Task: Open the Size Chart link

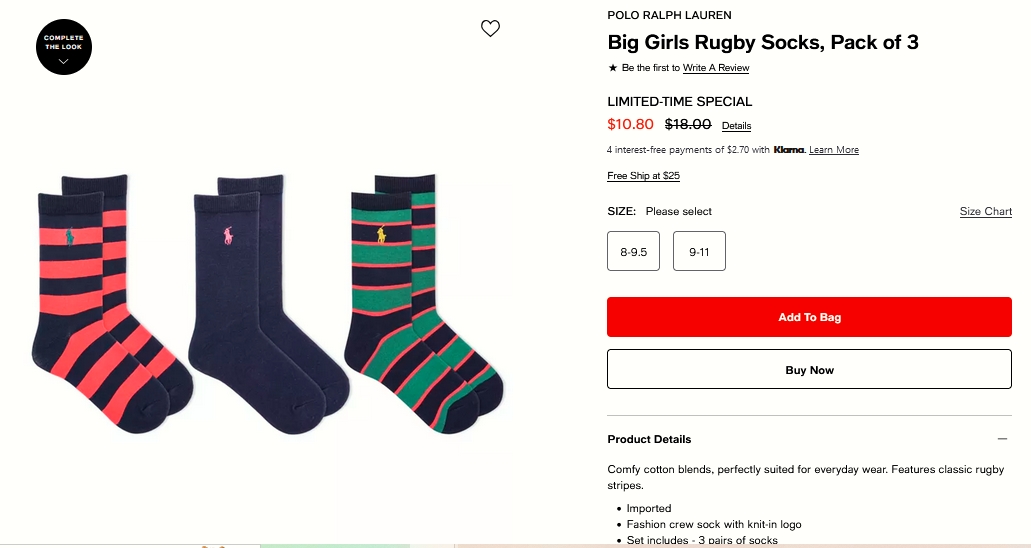Action: pyautogui.click(x=985, y=212)
